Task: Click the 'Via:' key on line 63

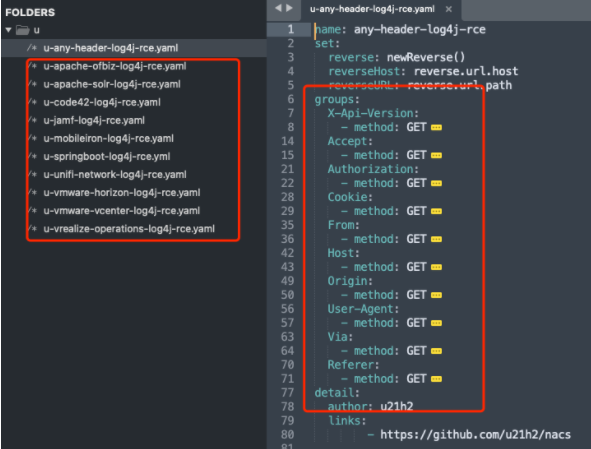Action: [x=340, y=337]
